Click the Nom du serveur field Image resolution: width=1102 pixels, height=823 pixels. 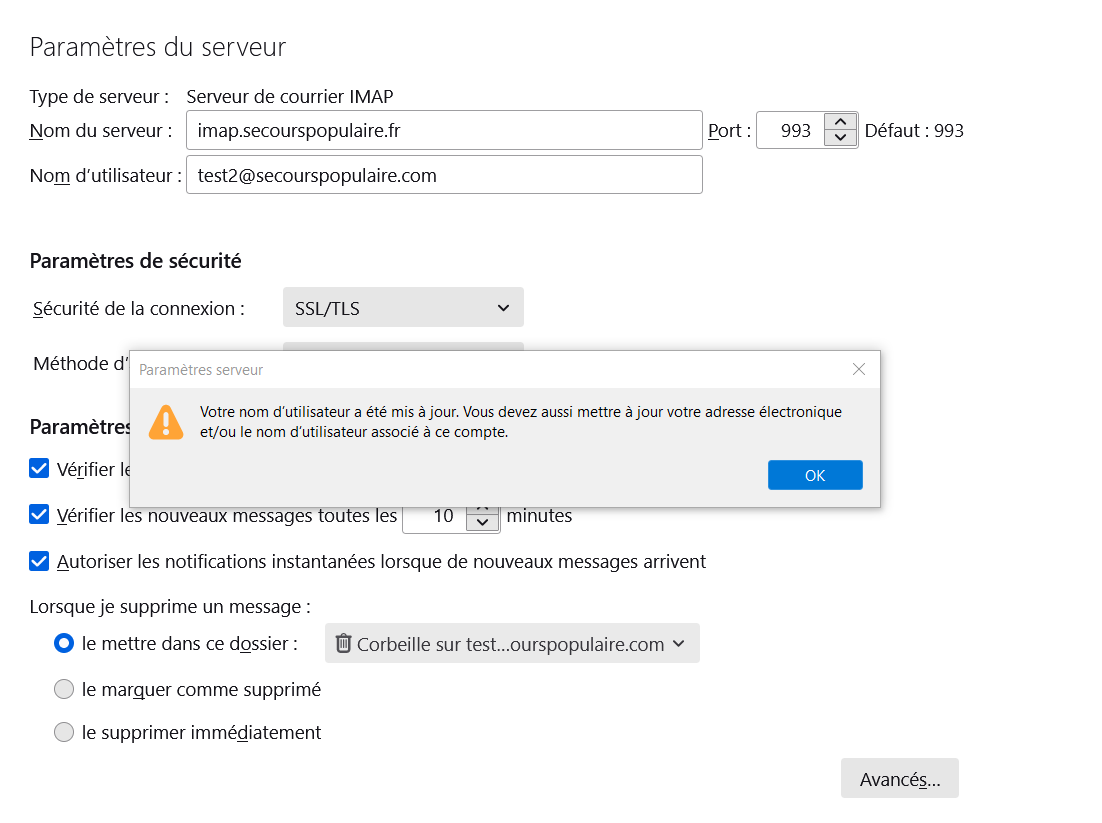tap(444, 130)
